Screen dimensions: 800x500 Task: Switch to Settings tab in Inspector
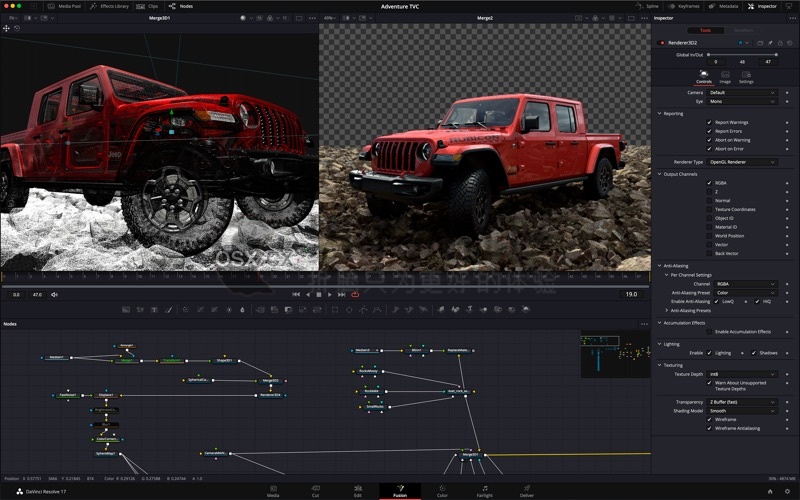(746, 77)
